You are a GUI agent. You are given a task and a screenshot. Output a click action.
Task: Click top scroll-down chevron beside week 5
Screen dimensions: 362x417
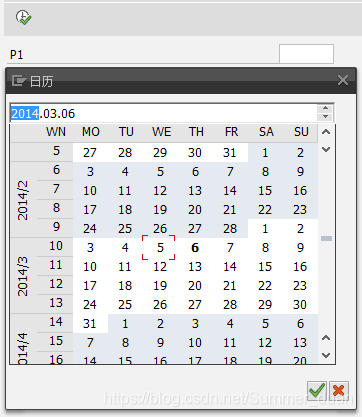326,150
